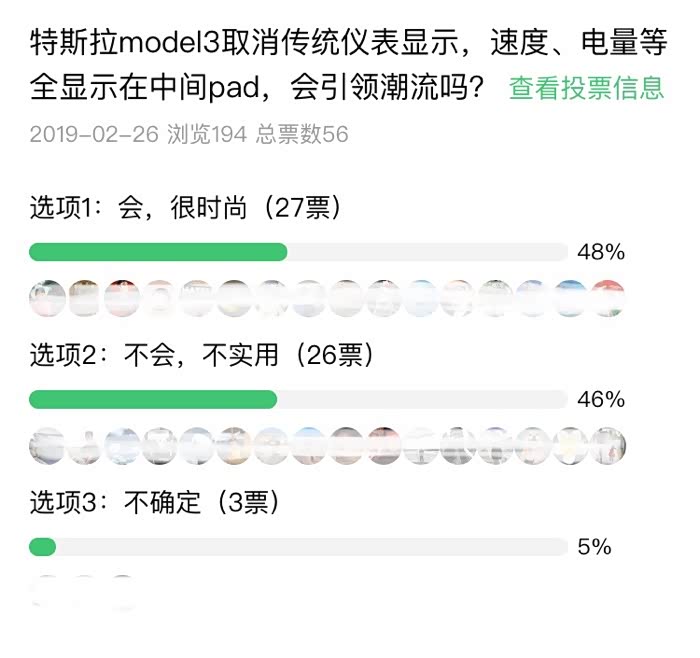Click the 总票数56 total votes text
Screen dimensions: 700x658
(x=302, y=134)
